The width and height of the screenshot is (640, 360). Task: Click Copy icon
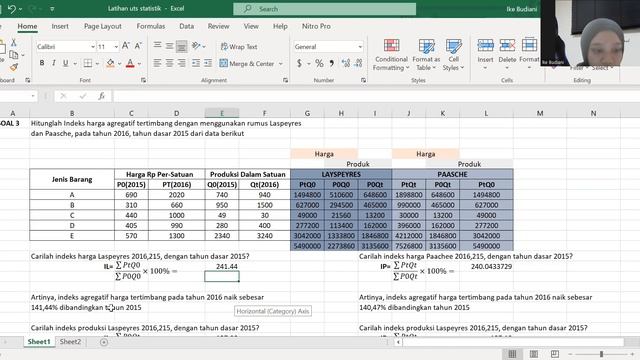(13, 54)
